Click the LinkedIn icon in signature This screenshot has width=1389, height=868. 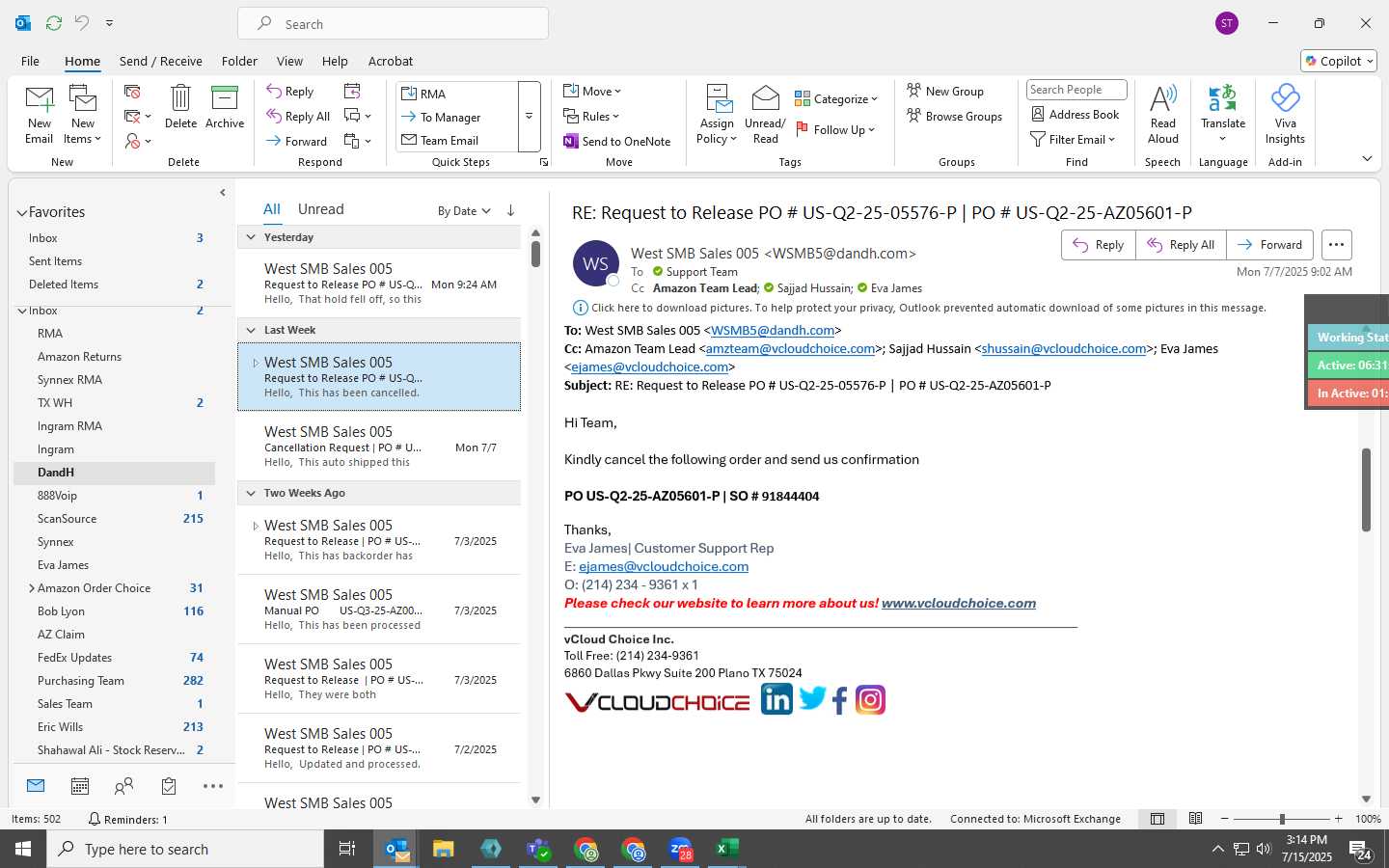(x=776, y=699)
